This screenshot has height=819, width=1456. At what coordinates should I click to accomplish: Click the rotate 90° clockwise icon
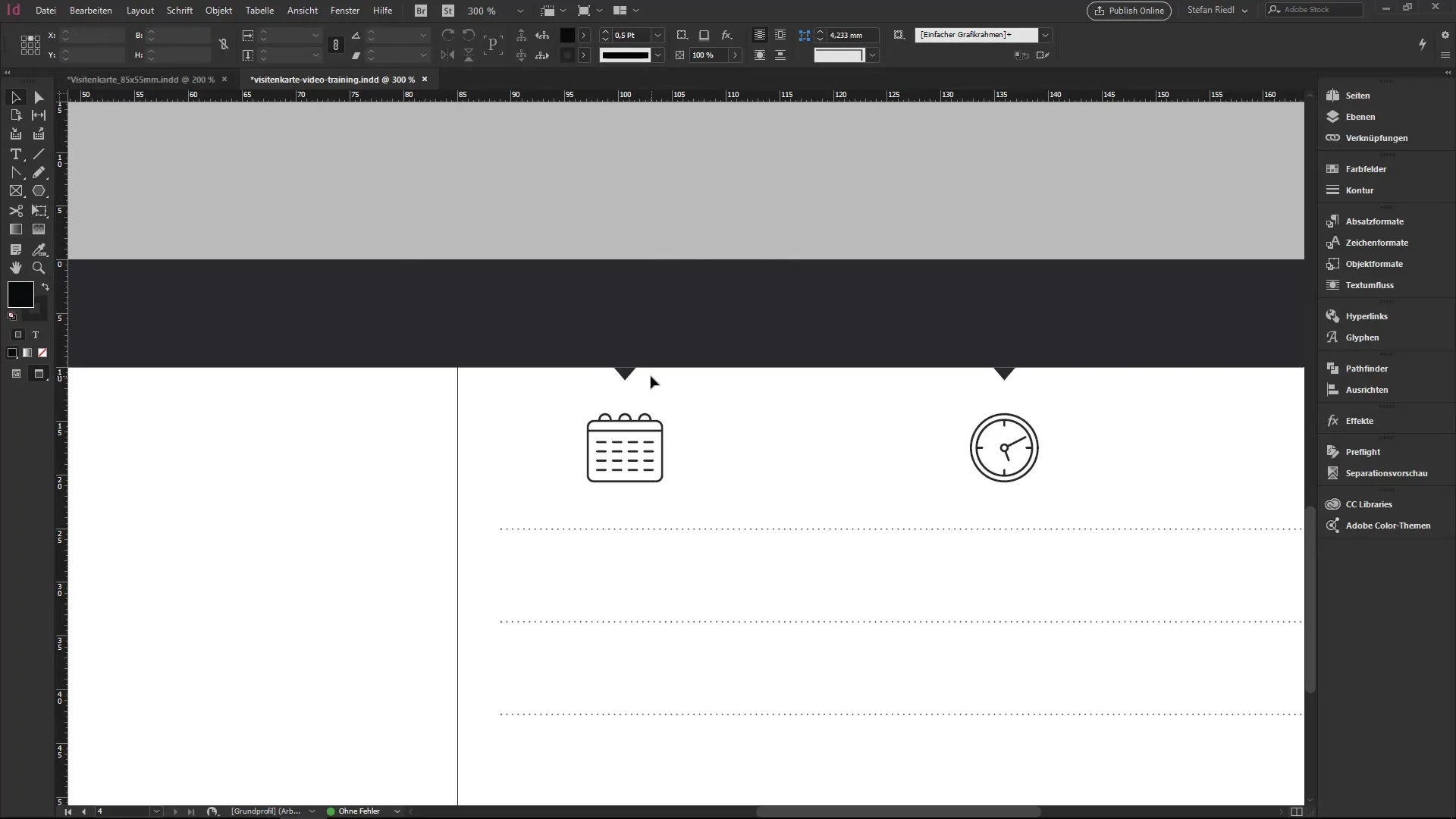448,35
